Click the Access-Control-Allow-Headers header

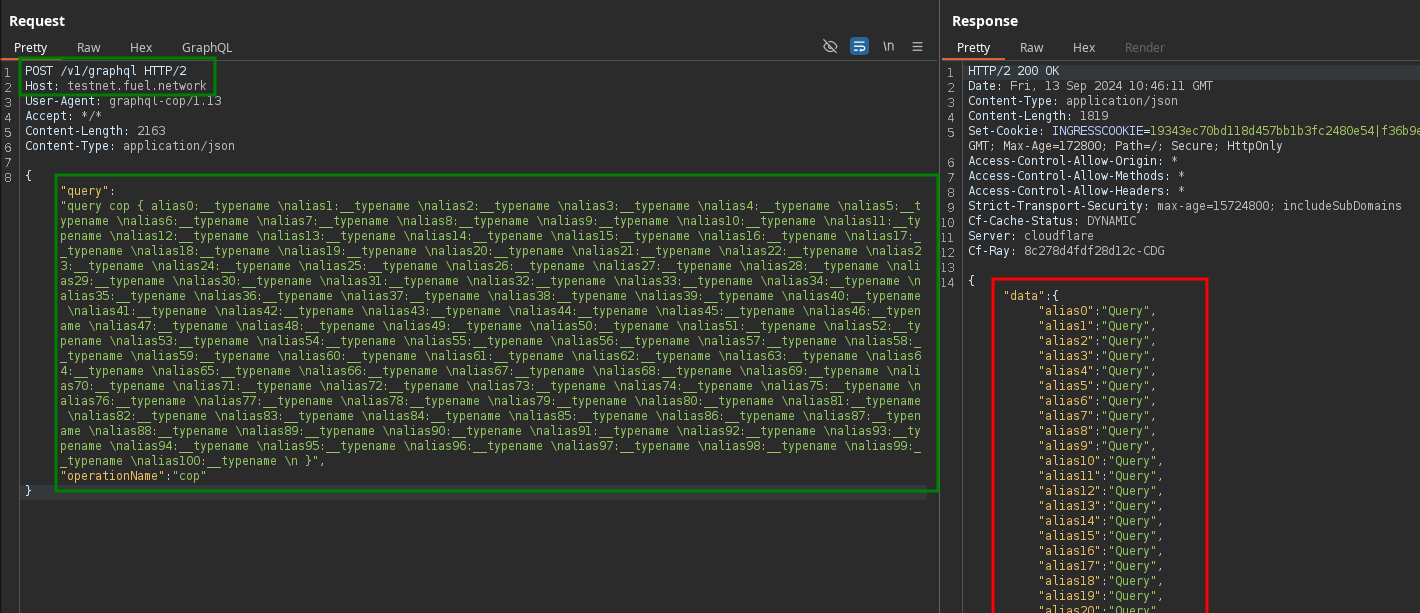(1077, 191)
